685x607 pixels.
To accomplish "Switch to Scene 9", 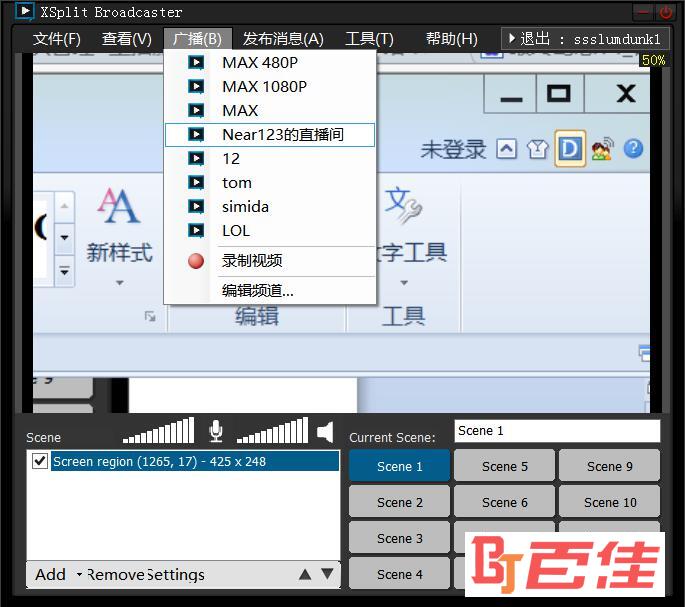I will click(x=609, y=466).
